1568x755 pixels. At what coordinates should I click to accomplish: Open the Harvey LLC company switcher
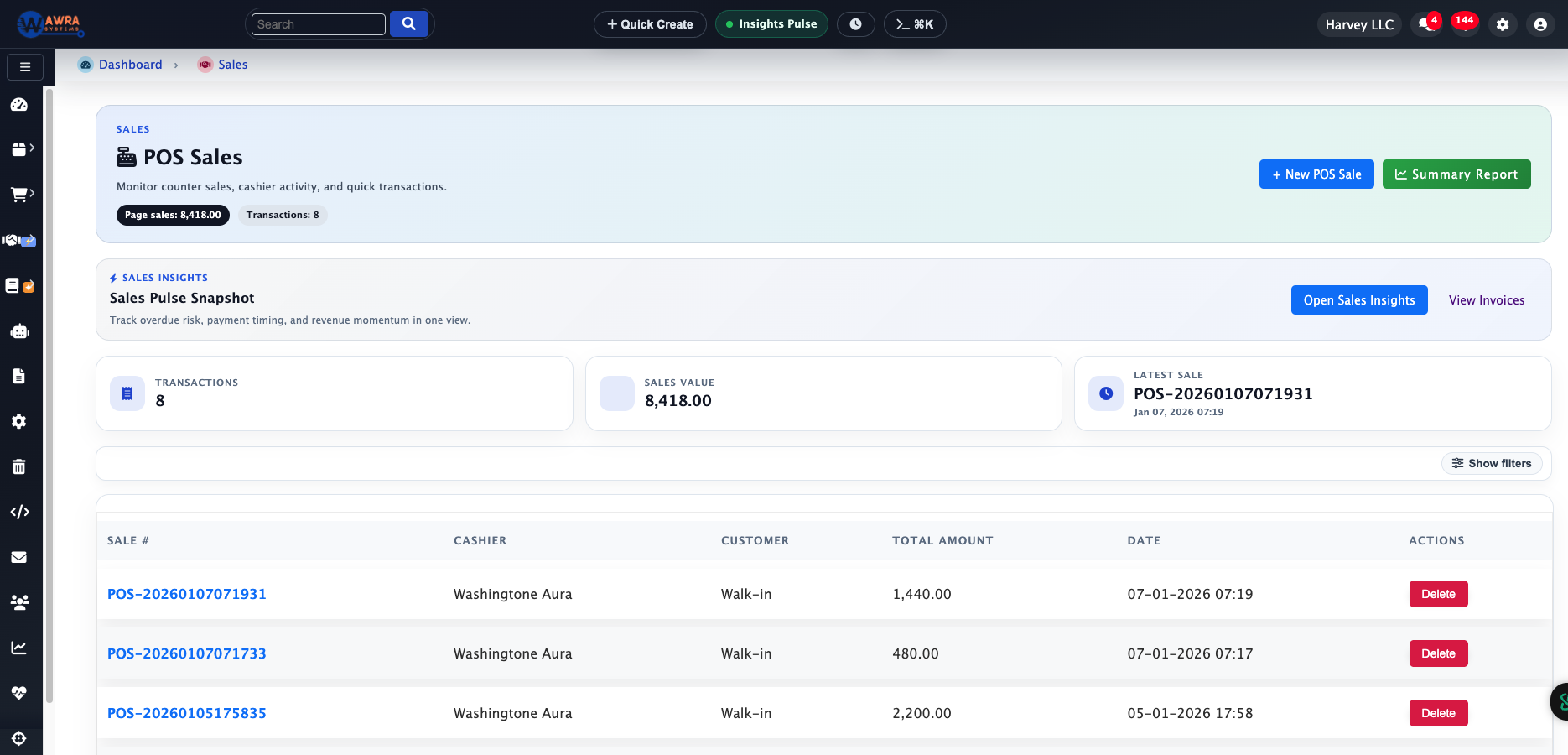1358,24
